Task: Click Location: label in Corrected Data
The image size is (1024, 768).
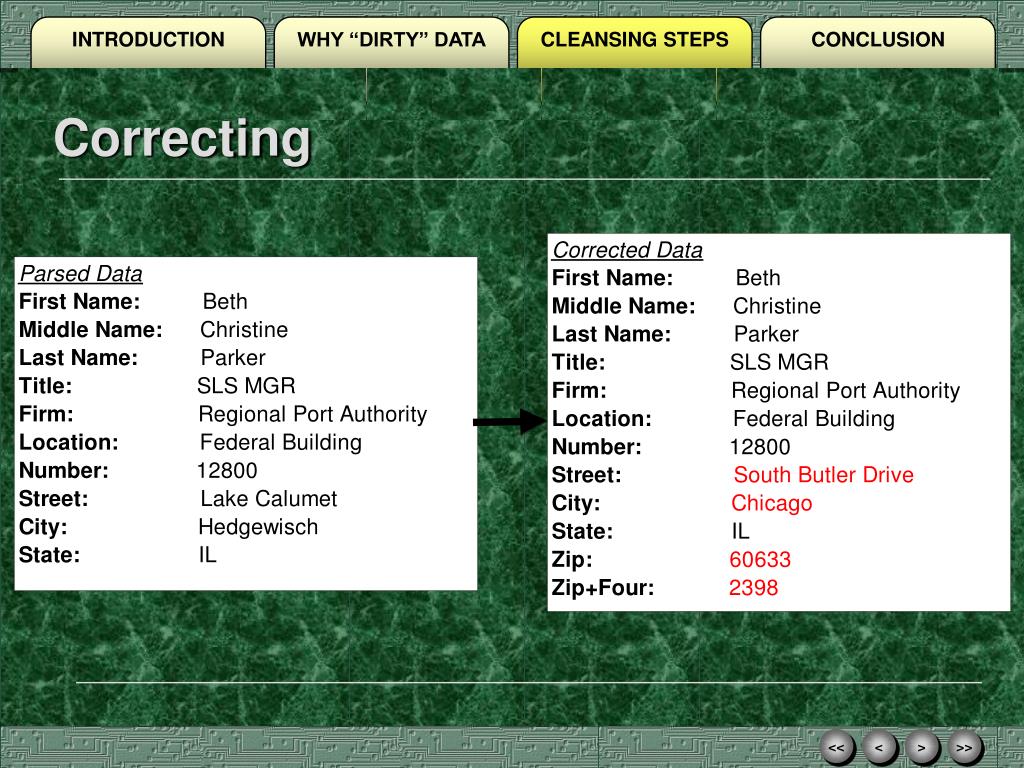Action: 601,419
